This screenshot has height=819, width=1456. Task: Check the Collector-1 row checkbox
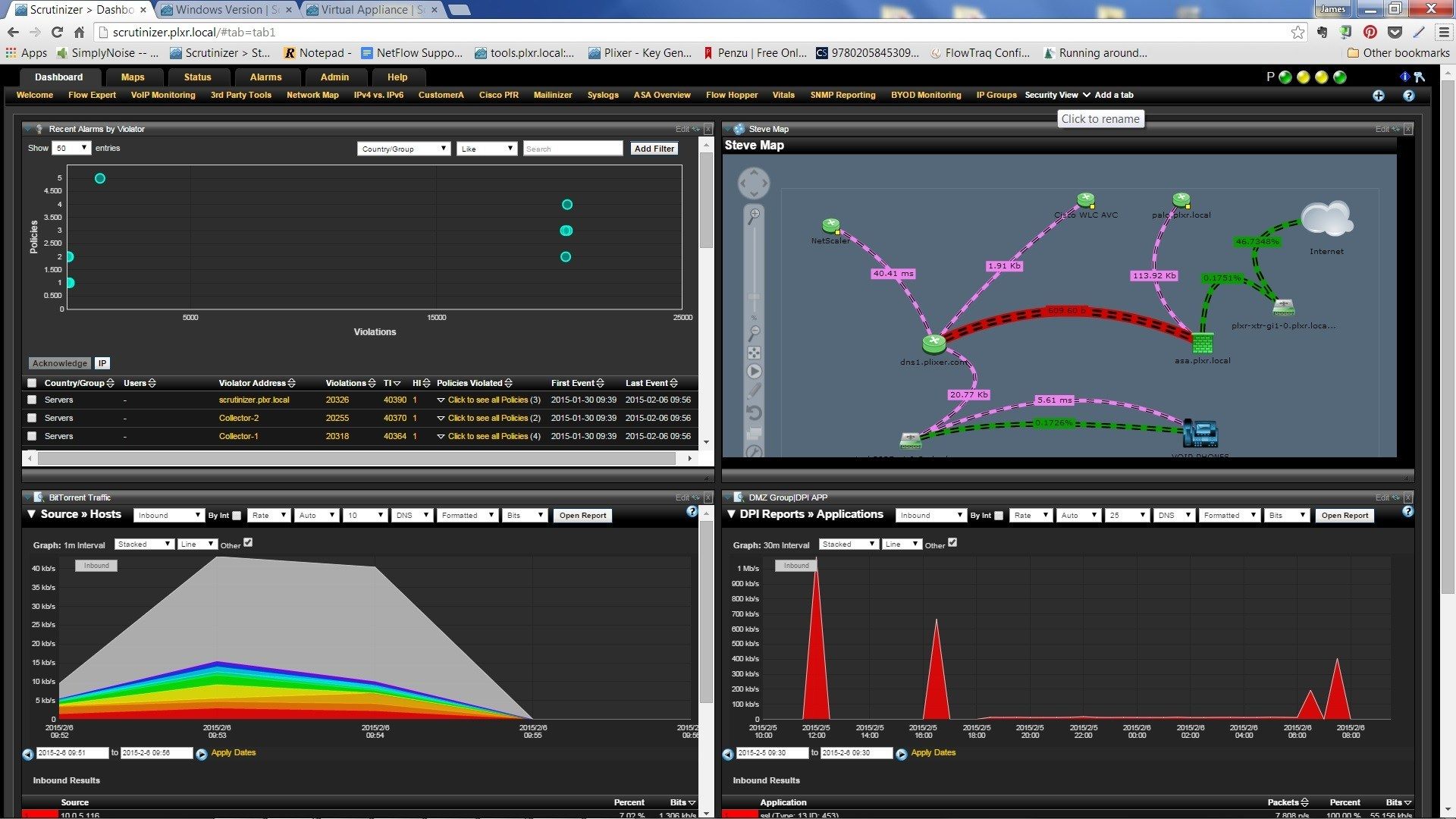(32, 436)
